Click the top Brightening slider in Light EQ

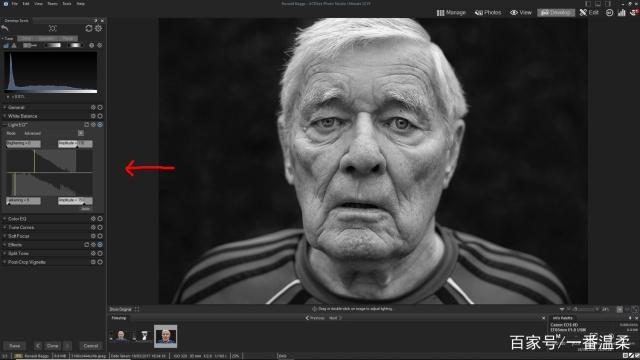pos(23,144)
